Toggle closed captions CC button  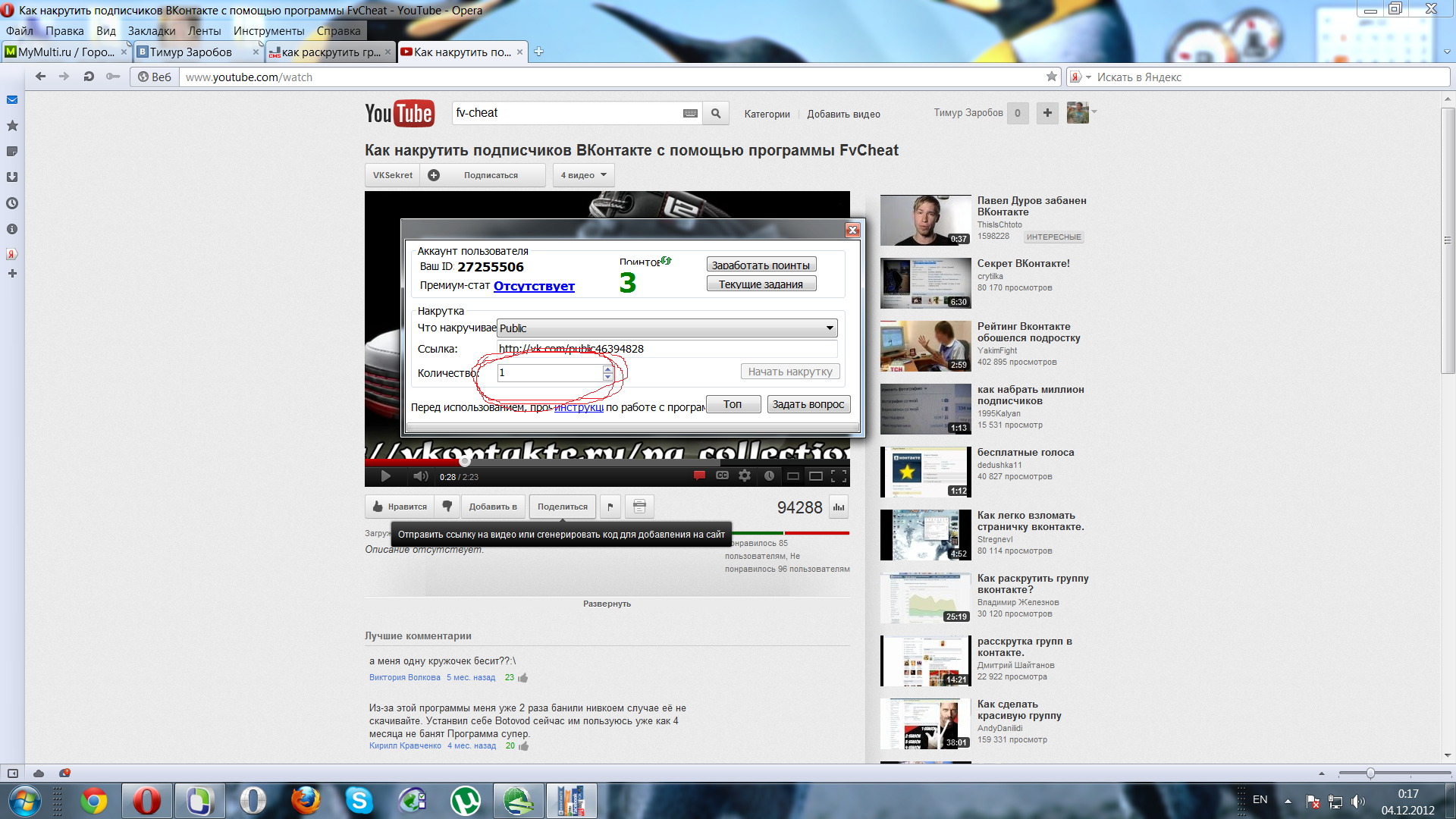(722, 476)
